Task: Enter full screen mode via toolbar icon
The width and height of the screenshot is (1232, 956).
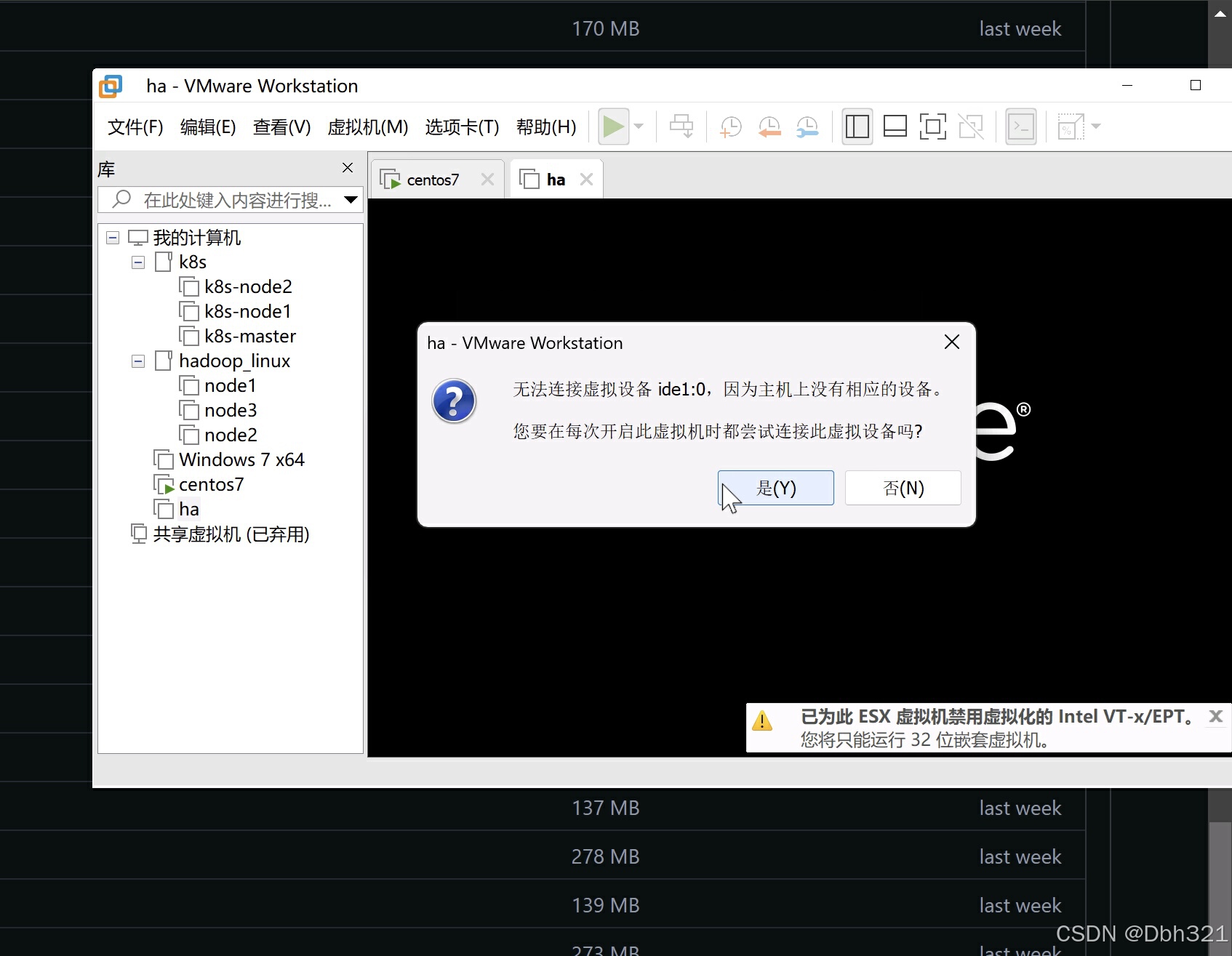Action: pos(933,126)
